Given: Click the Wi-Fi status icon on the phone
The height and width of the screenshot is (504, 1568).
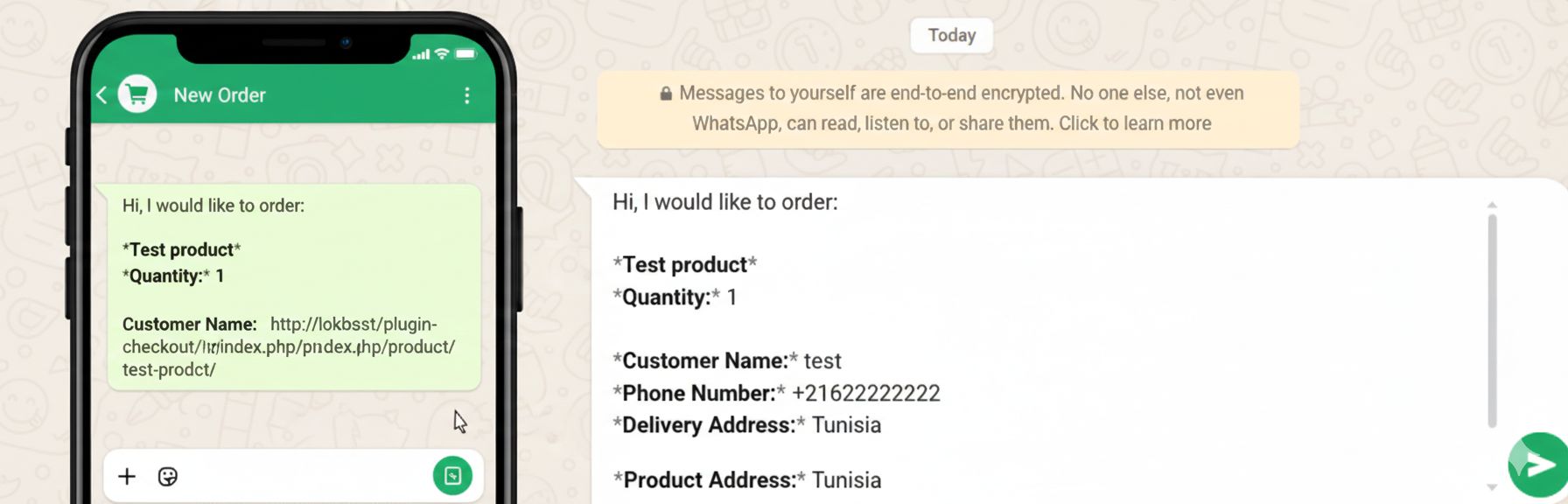Looking at the screenshot, I should coord(442,54).
